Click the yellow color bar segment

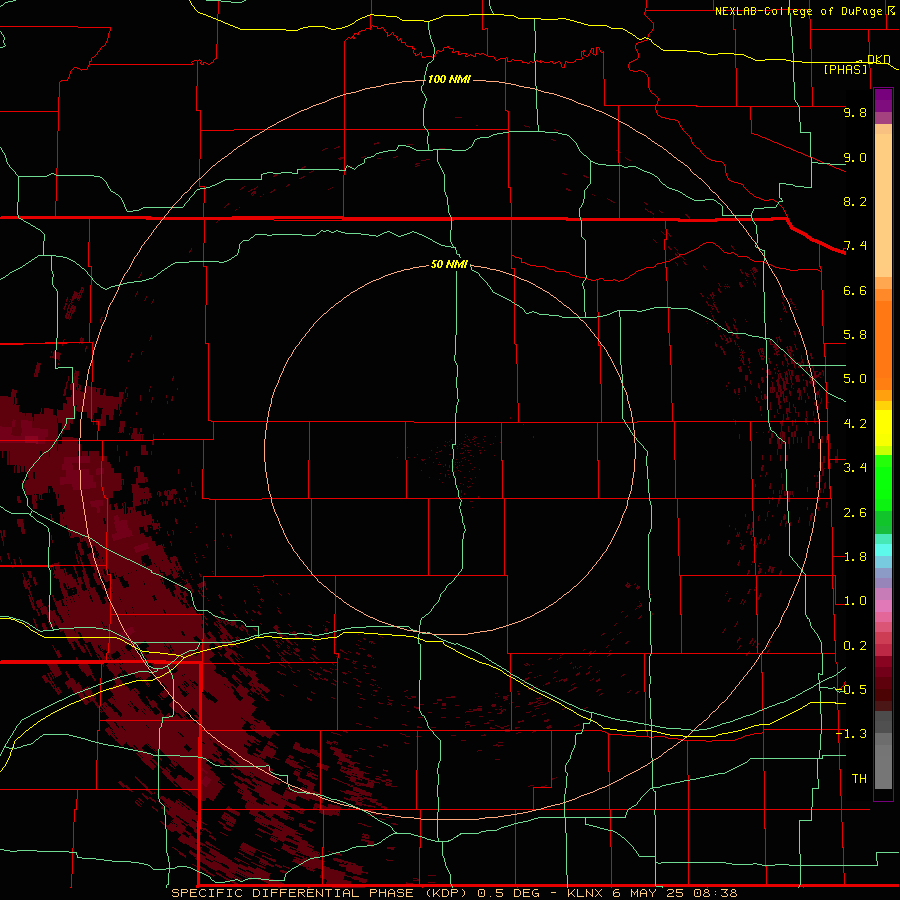coord(883,428)
